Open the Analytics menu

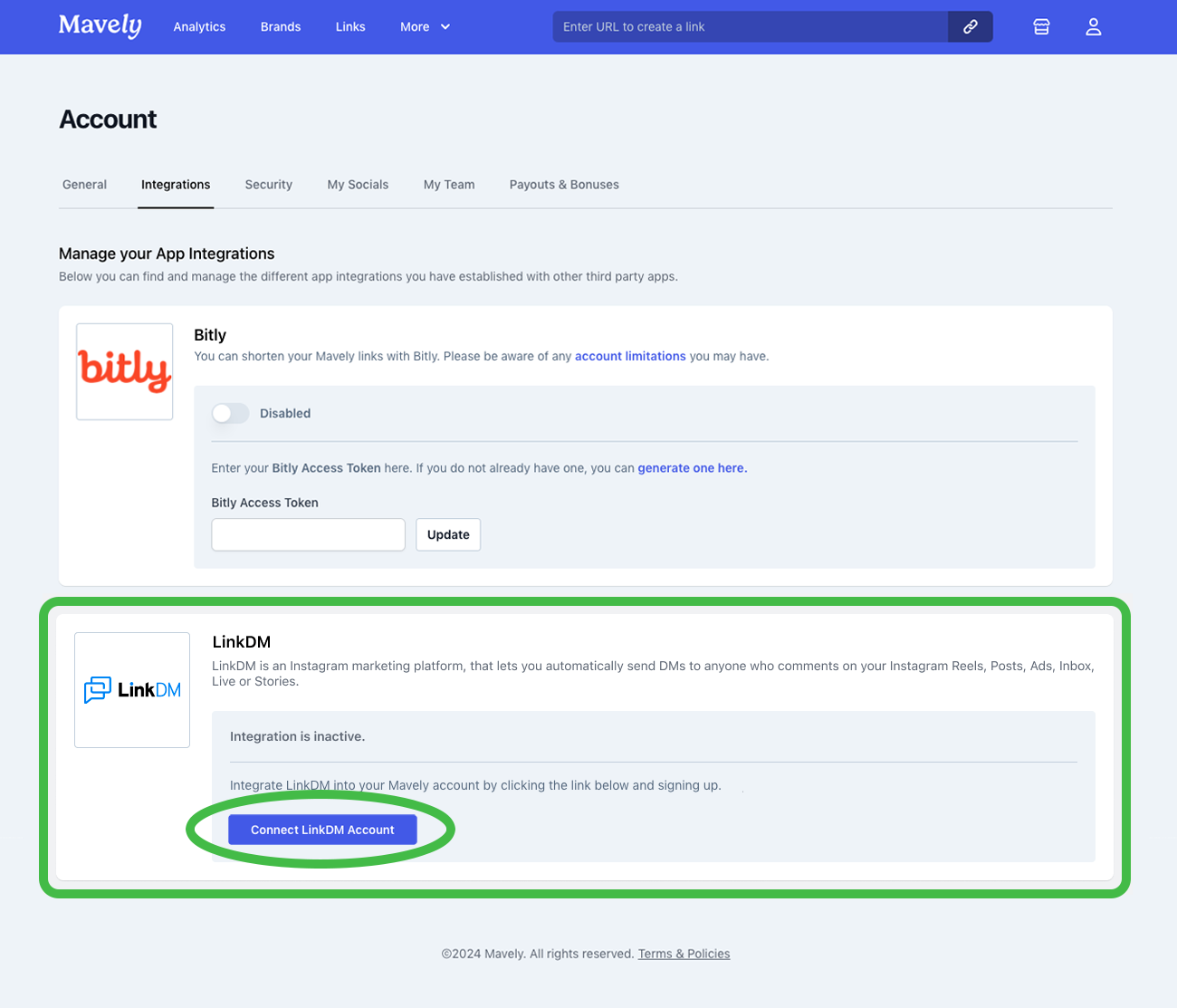pyautogui.click(x=199, y=27)
